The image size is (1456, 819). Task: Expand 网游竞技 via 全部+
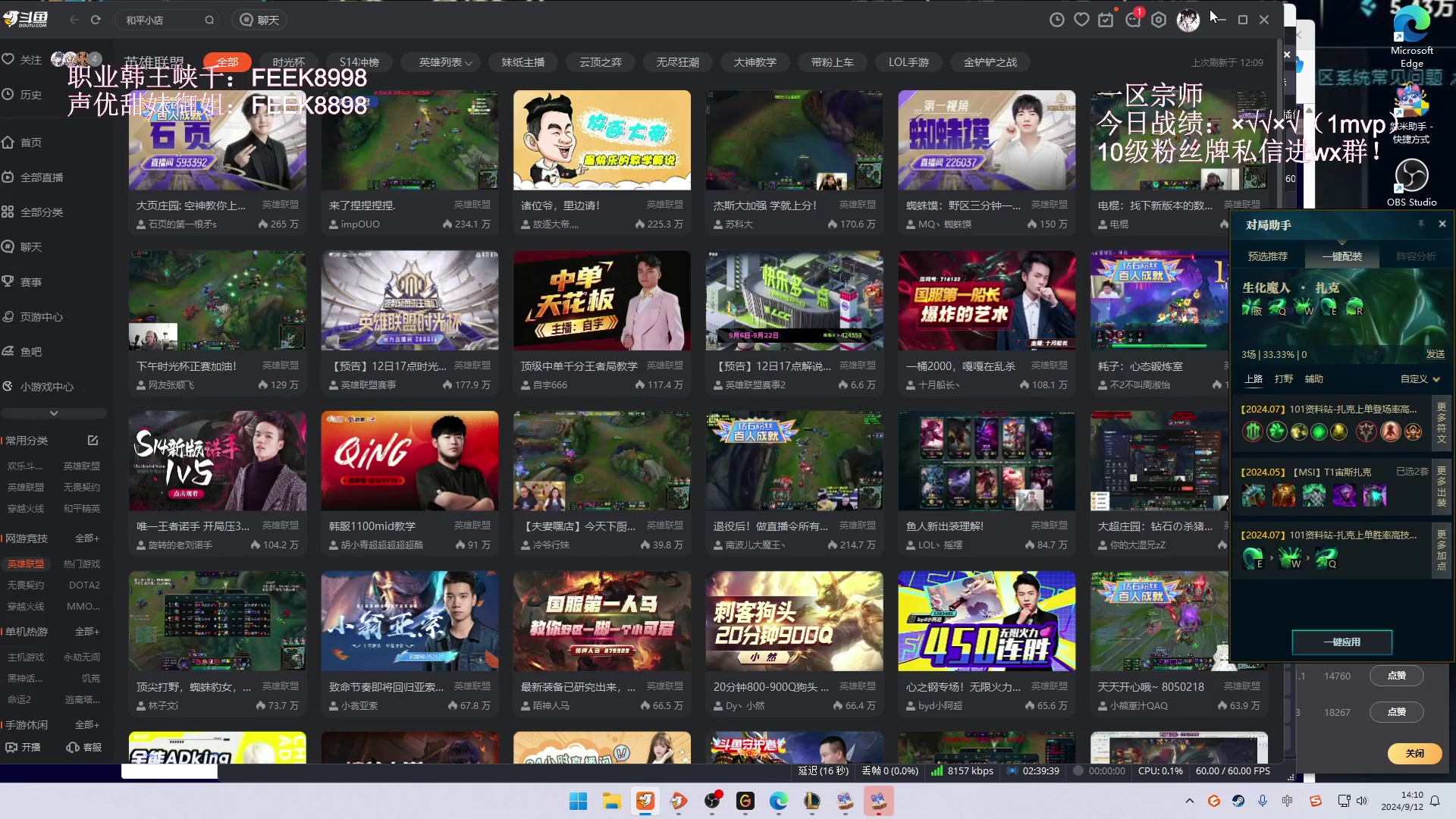point(87,538)
